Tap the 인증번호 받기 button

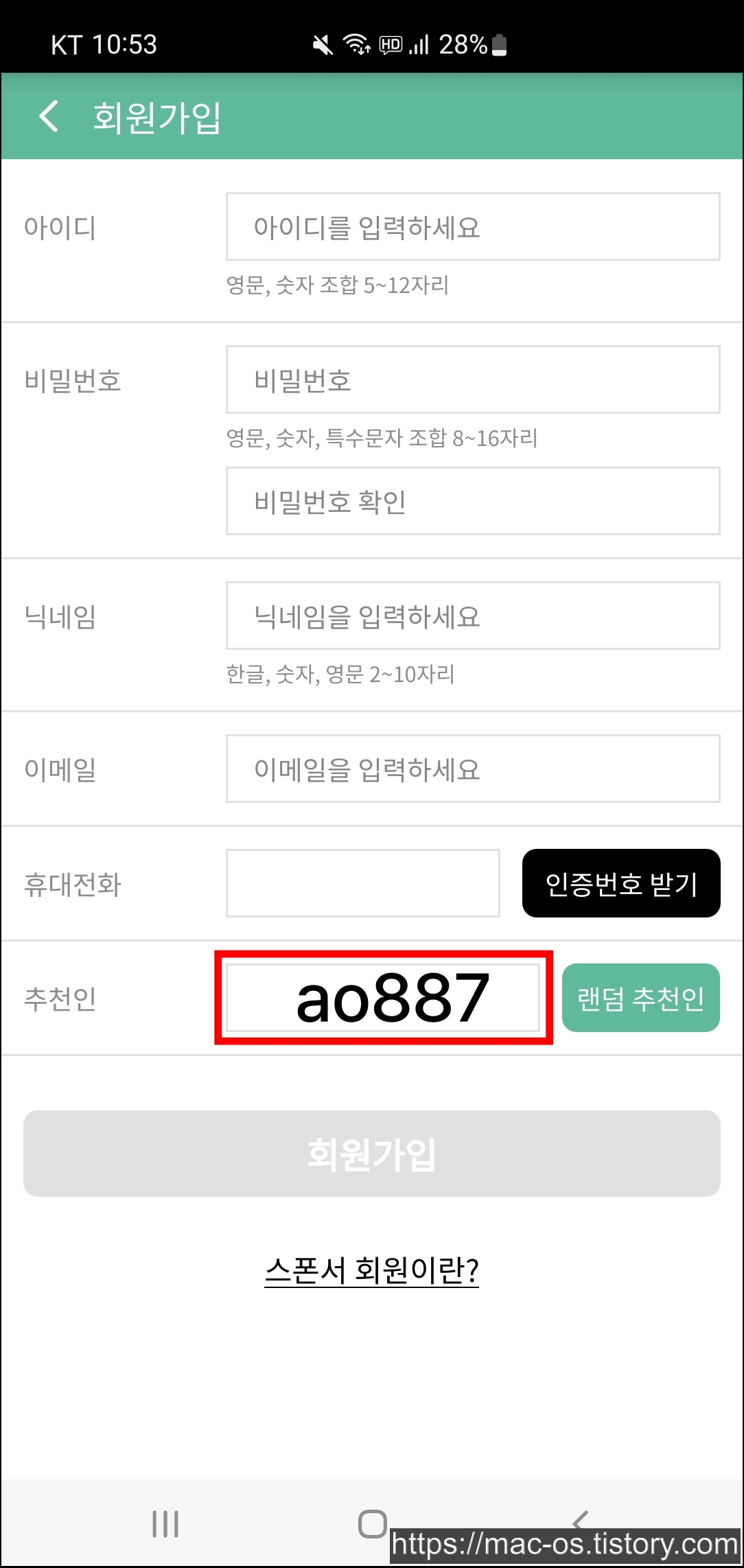[x=621, y=883]
